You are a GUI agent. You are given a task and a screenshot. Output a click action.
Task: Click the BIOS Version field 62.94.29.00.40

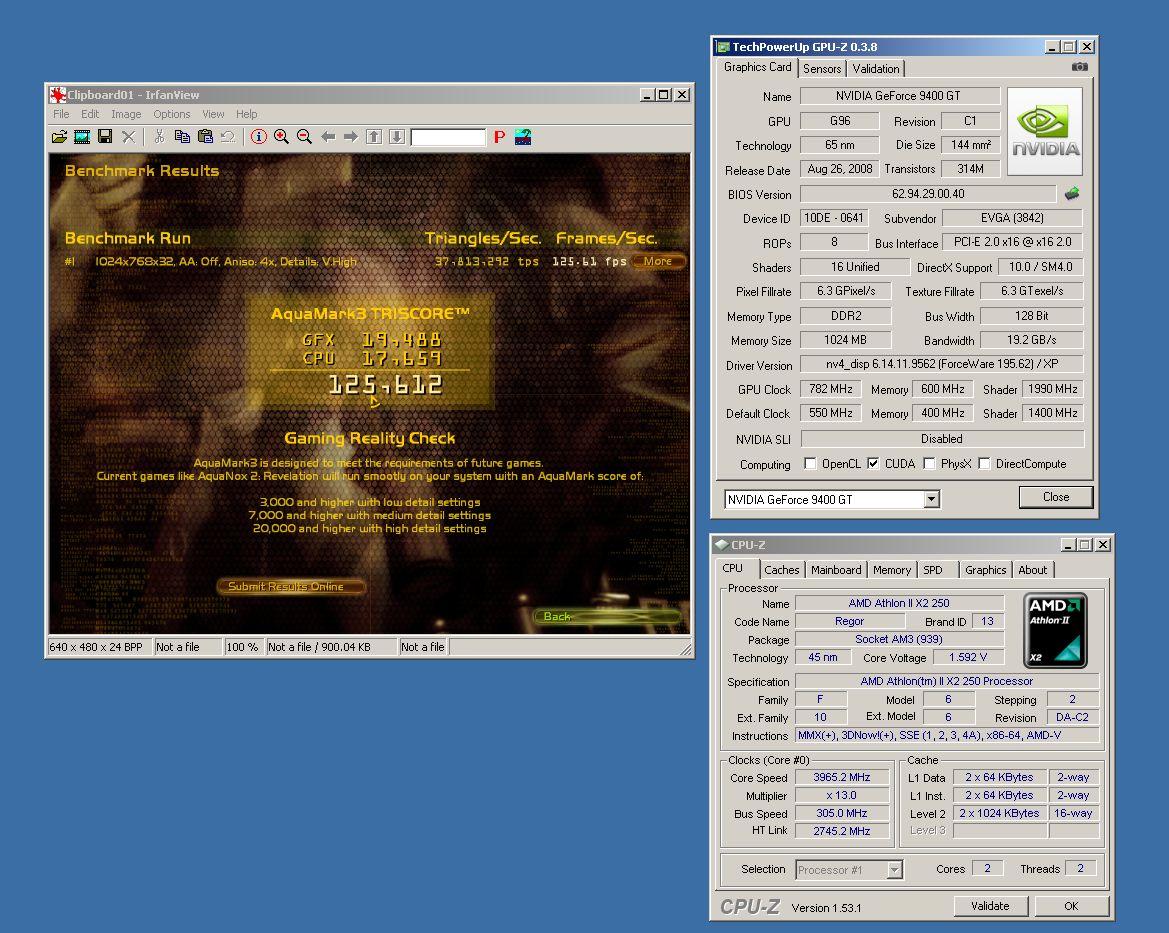pyautogui.click(x=927, y=194)
